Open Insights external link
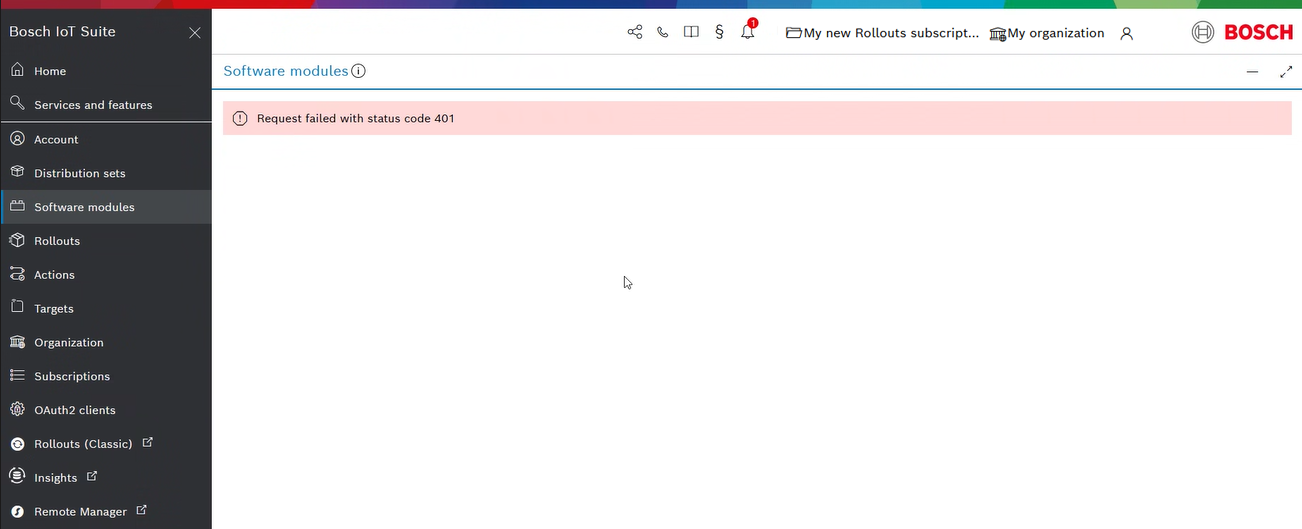Viewport: 1302px width, 529px height. tap(56, 478)
